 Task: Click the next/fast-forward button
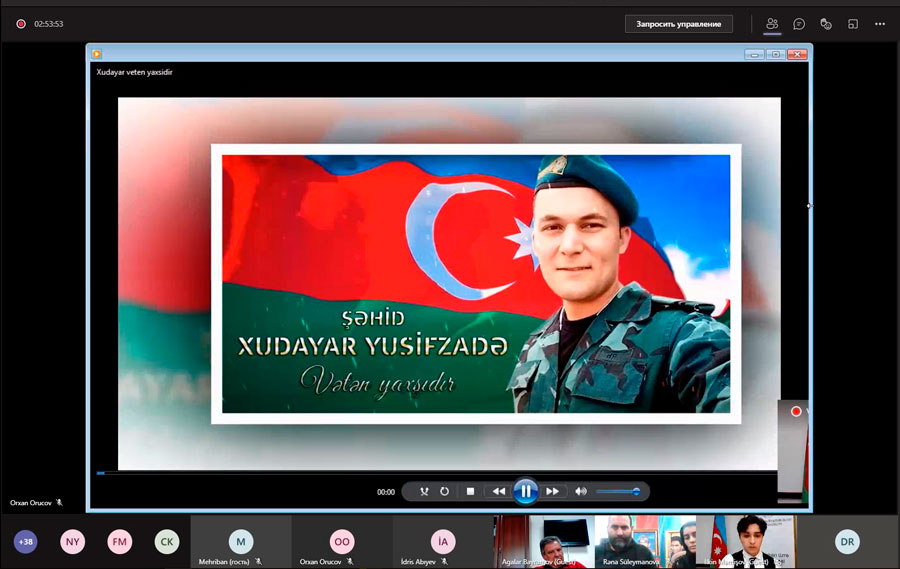pos(552,491)
